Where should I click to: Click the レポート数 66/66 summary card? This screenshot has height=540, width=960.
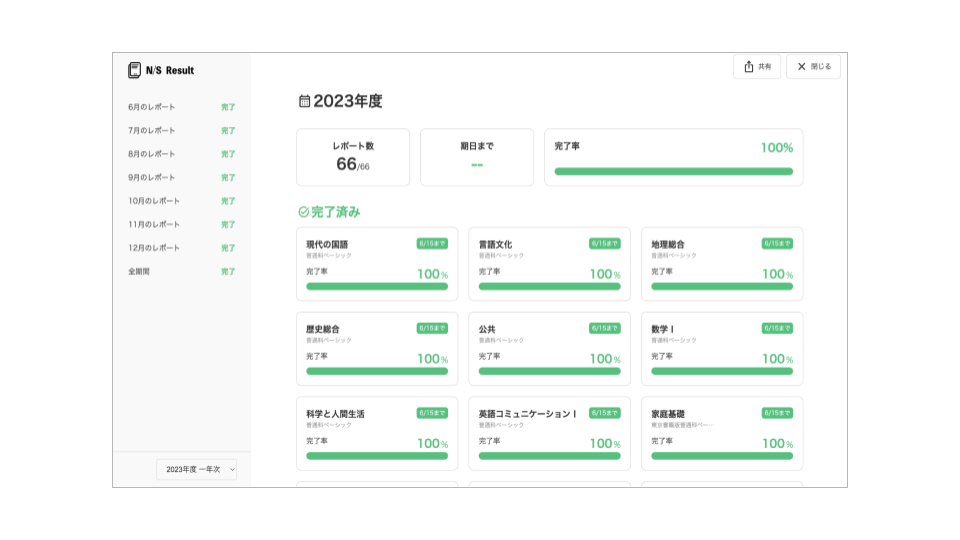coord(353,157)
